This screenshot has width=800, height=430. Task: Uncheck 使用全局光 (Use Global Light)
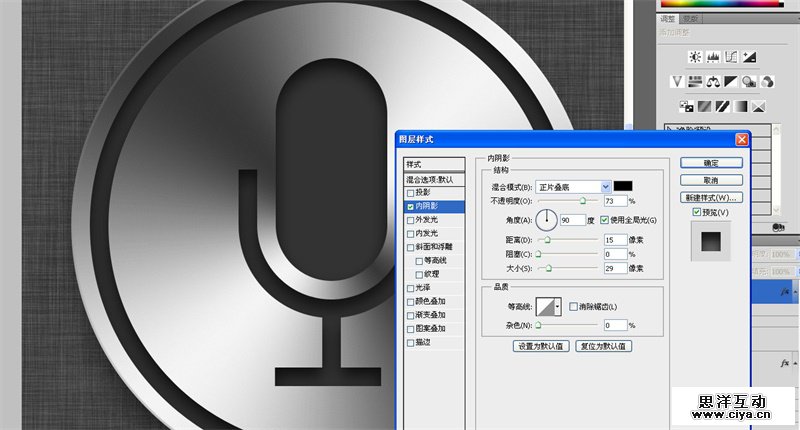(x=604, y=219)
